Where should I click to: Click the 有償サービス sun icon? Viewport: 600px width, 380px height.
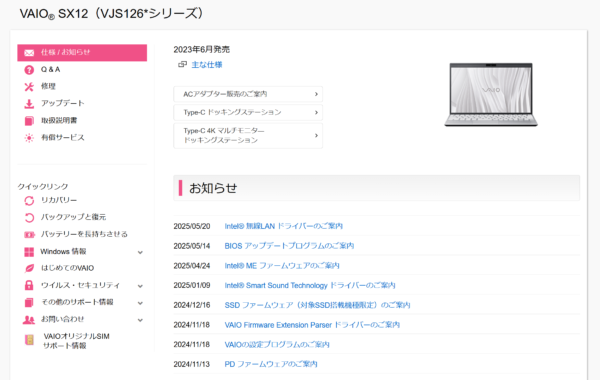[x=29, y=138]
